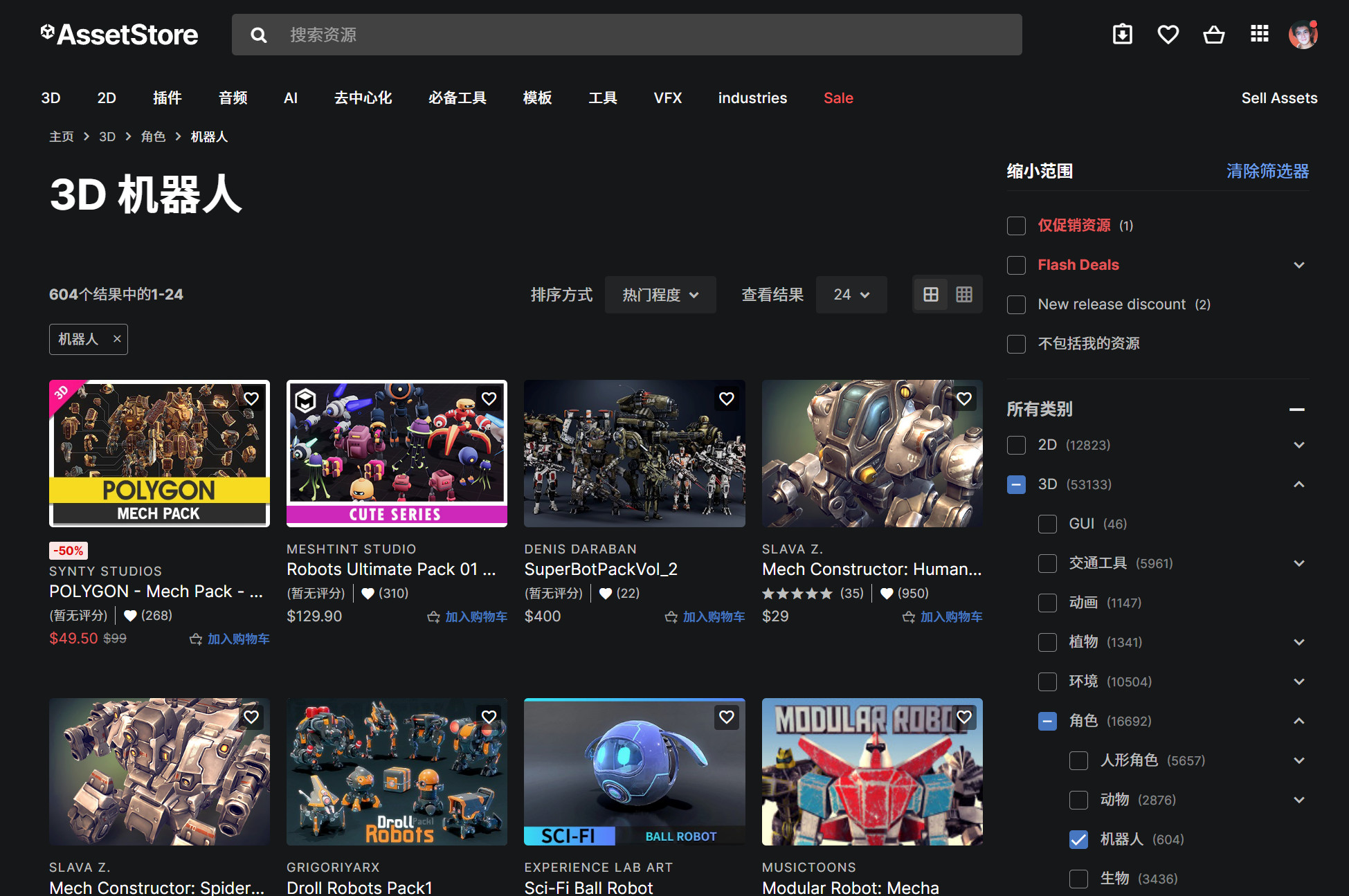Open the 24 results-per-page dropdown
1349x896 pixels.
coord(851,295)
